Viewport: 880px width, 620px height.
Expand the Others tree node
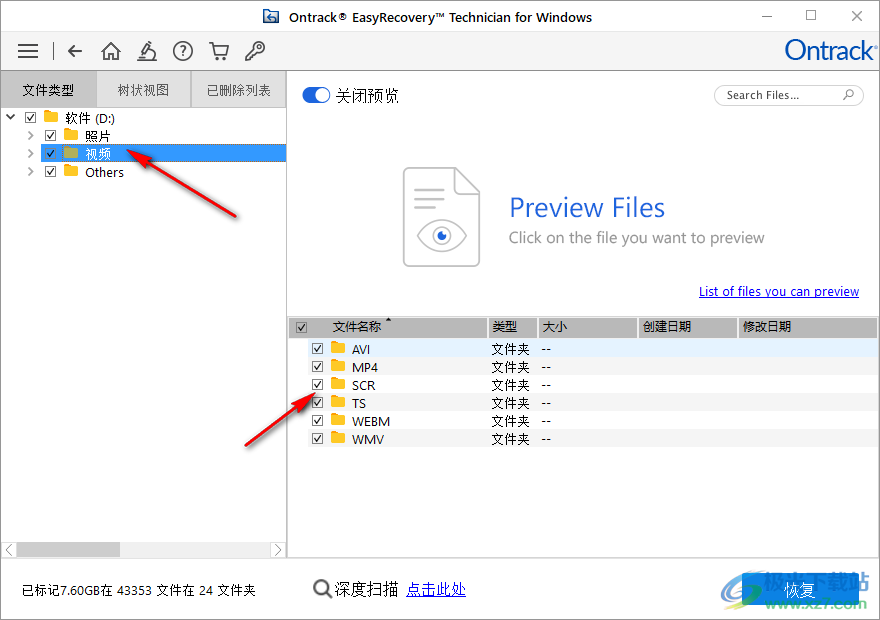[31, 171]
